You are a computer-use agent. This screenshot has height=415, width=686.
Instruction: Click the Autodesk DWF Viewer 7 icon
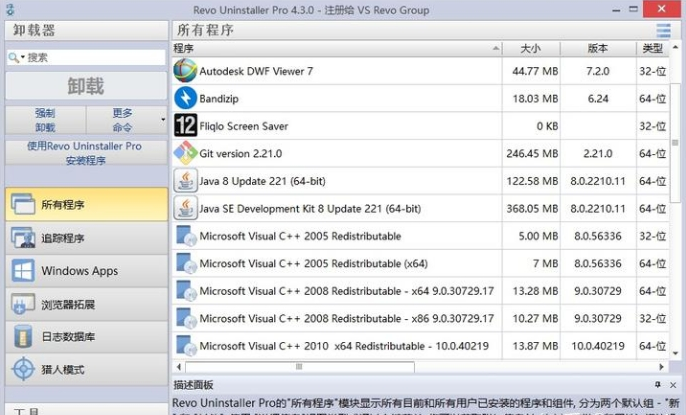[185, 71]
